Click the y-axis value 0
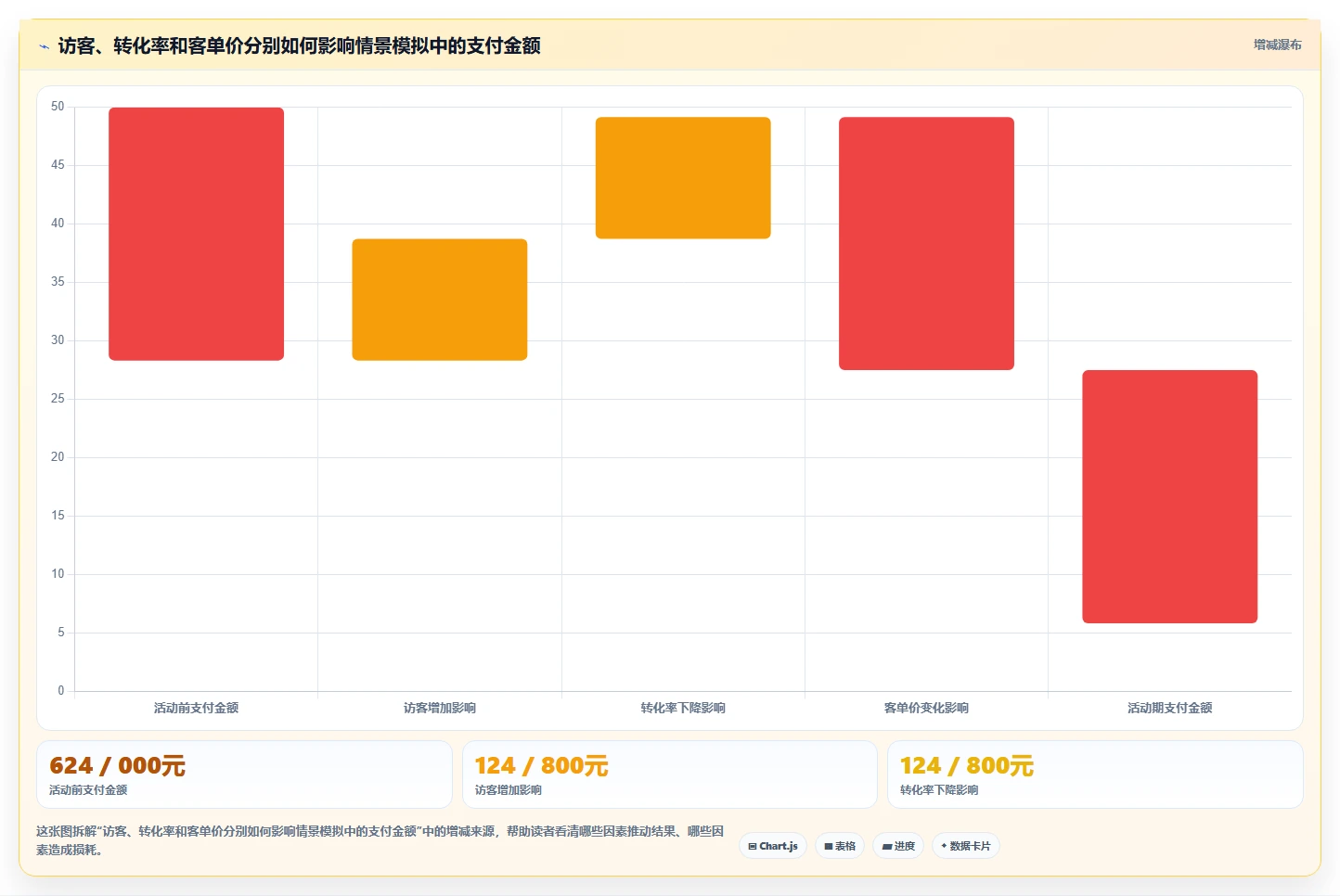1340x896 pixels. tap(61, 691)
